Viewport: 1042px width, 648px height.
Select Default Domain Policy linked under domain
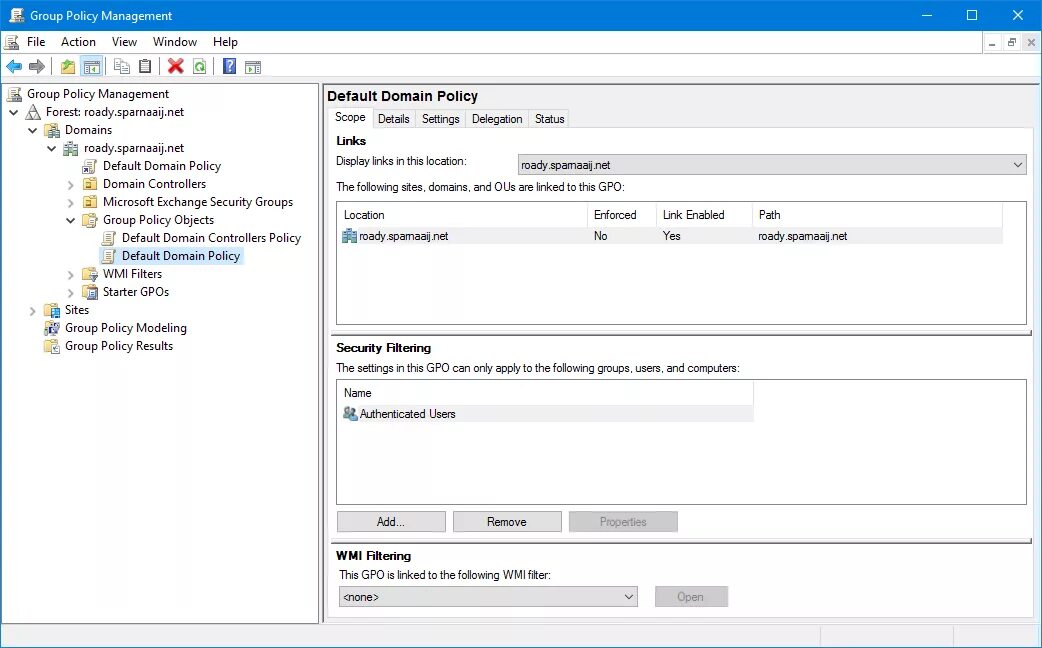click(x=161, y=166)
